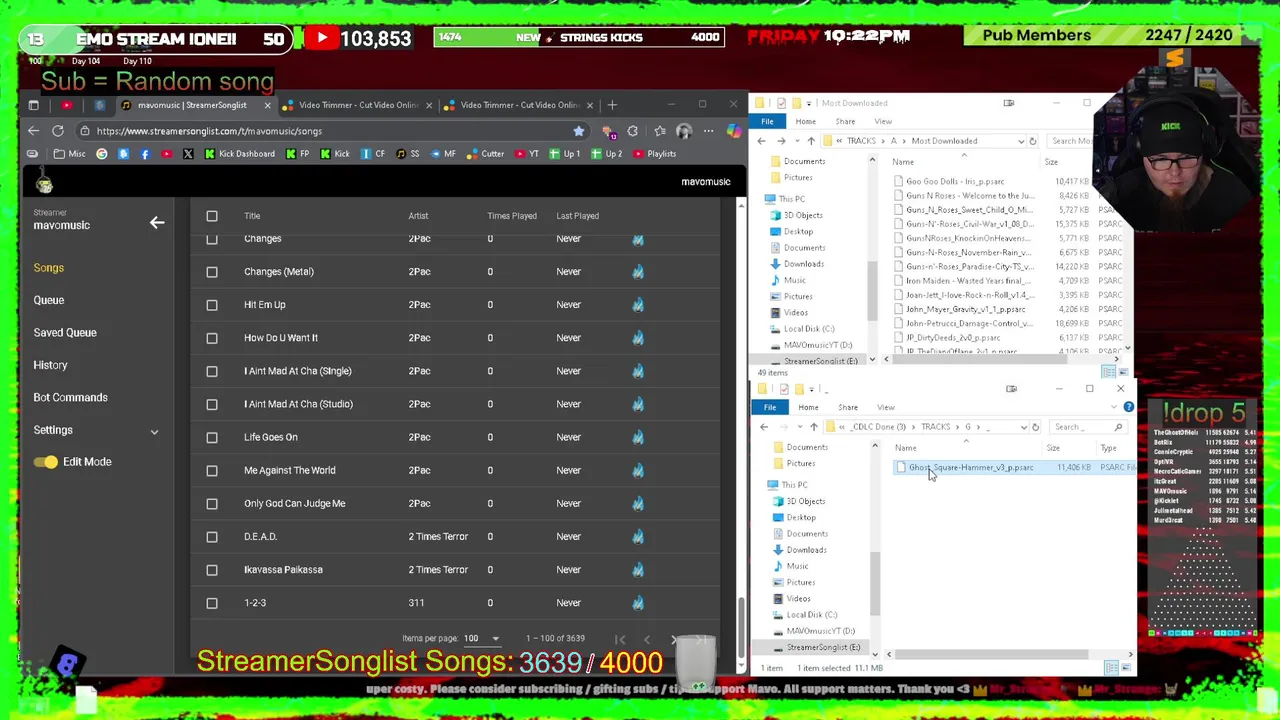This screenshot has height=720, width=1280.
Task: Tick the select-all checkbox in song table header
Action: click(x=212, y=216)
